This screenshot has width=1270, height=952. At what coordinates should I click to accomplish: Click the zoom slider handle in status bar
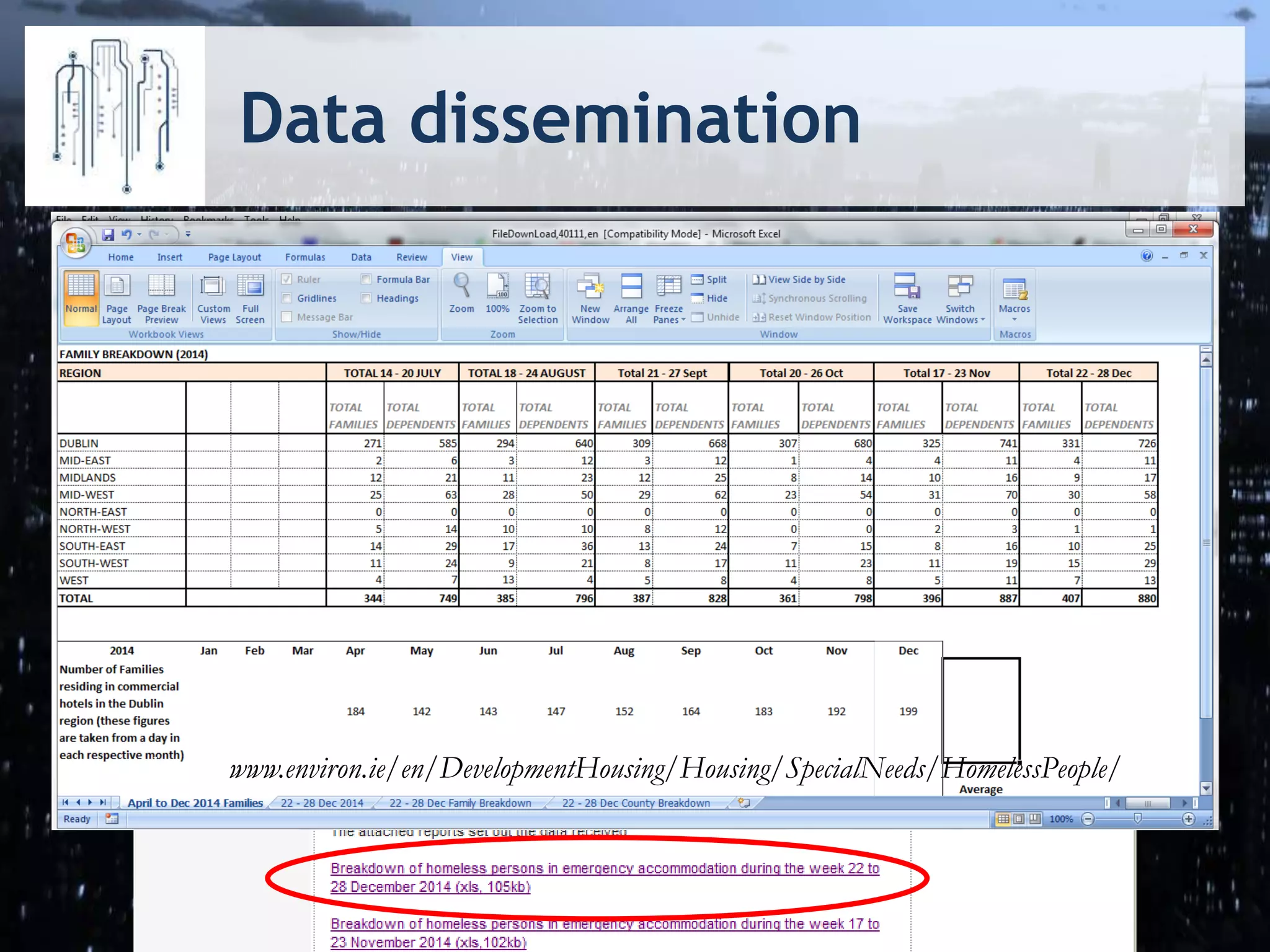(x=1137, y=819)
